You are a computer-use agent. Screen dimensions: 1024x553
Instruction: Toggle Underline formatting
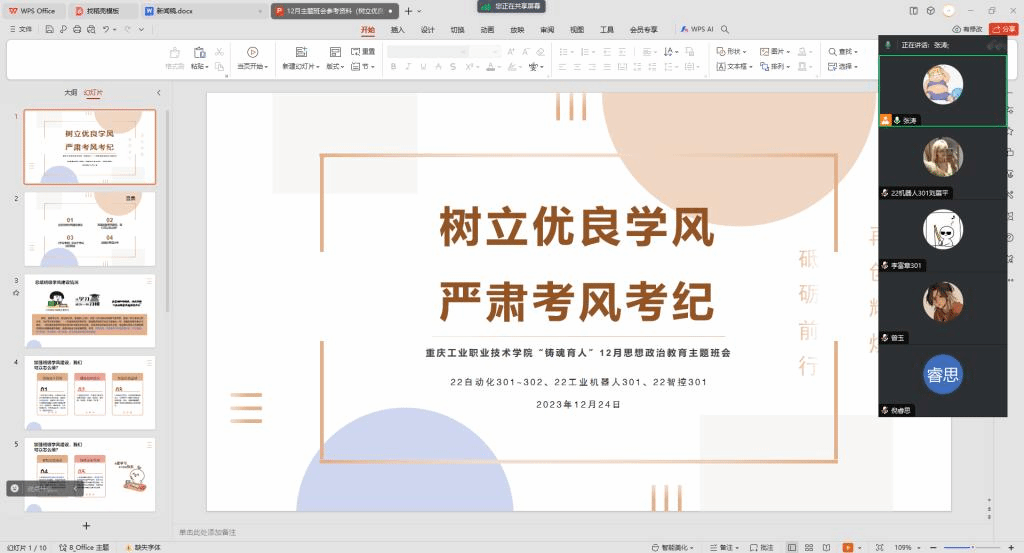(423, 67)
